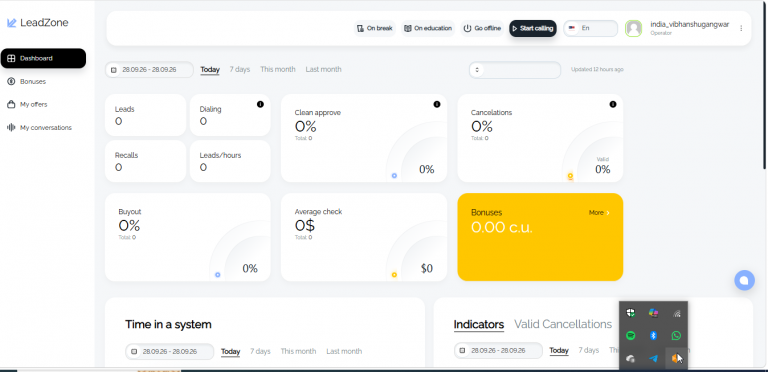Click Windows Security shield tray icon

(x=630, y=313)
